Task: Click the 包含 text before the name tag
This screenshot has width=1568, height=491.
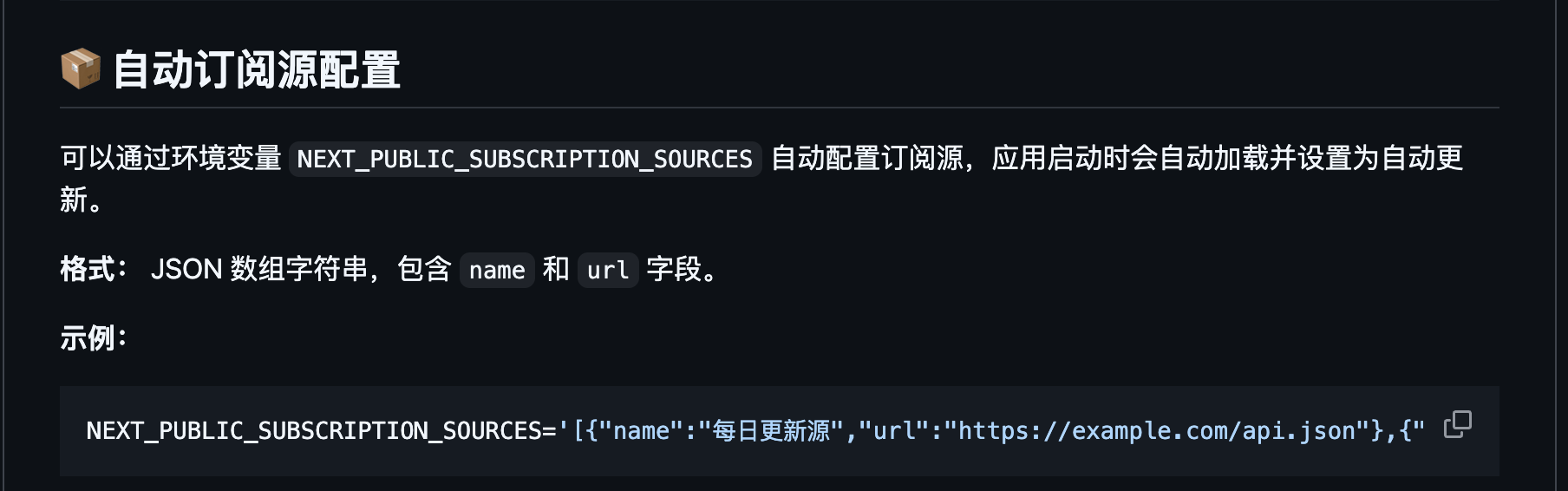Action: [424, 270]
